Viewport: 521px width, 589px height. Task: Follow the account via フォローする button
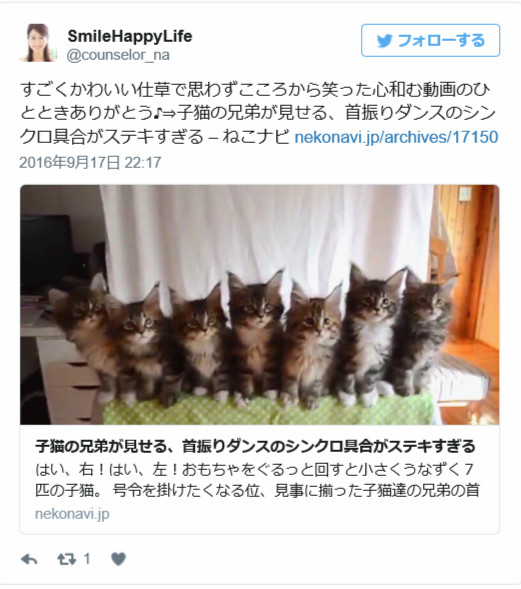[430, 41]
